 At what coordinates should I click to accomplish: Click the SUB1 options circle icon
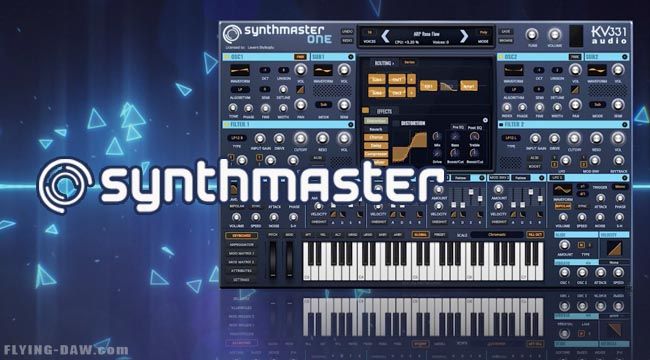[351, 57]
